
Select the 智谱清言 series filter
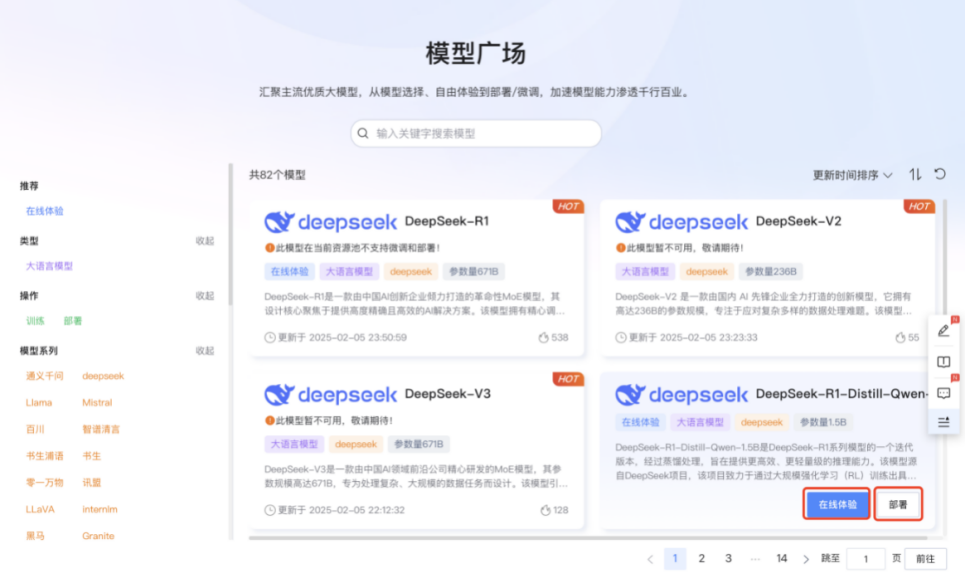pos(101,429)
